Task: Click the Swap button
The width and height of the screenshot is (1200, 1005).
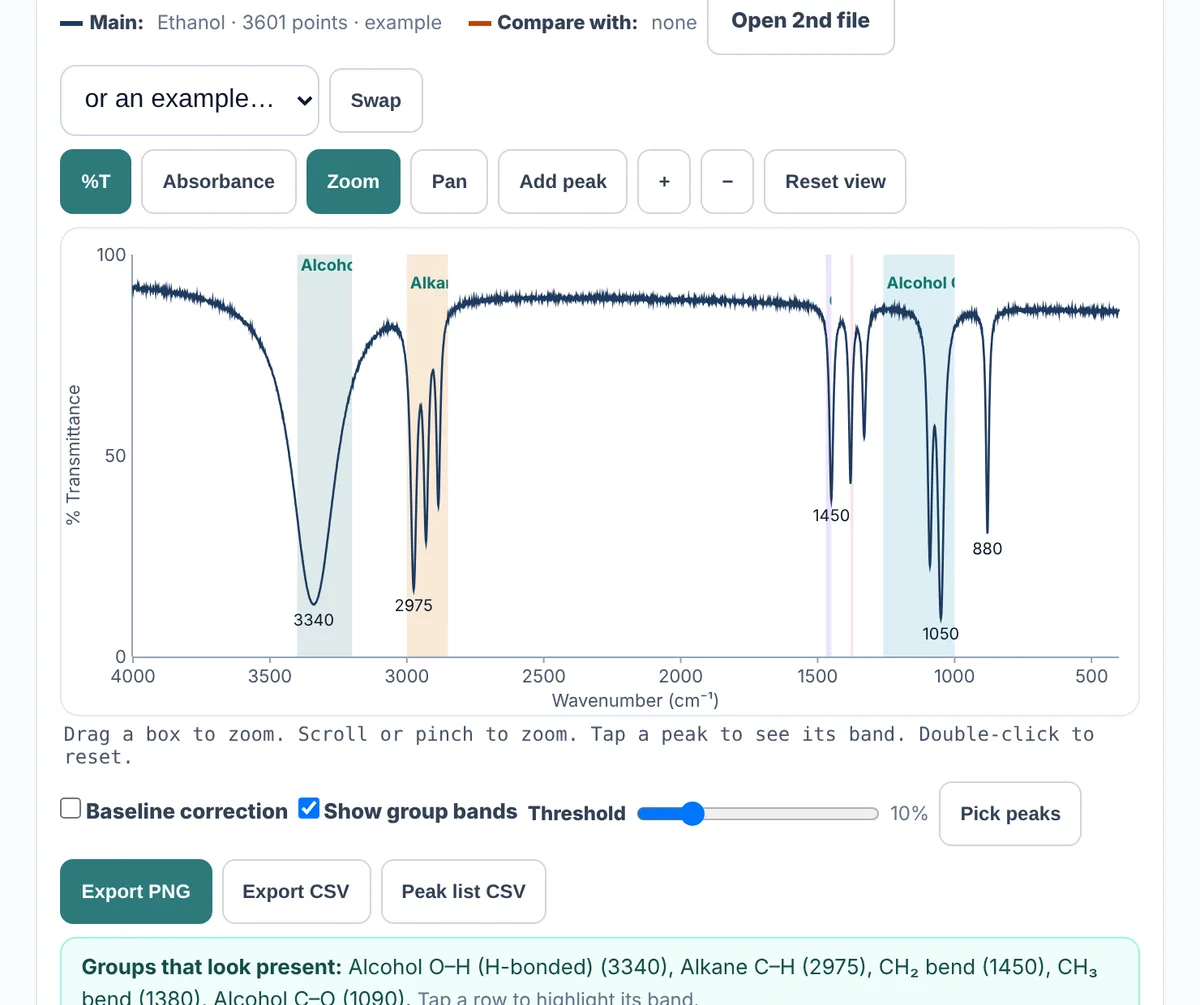Action: 376,100
